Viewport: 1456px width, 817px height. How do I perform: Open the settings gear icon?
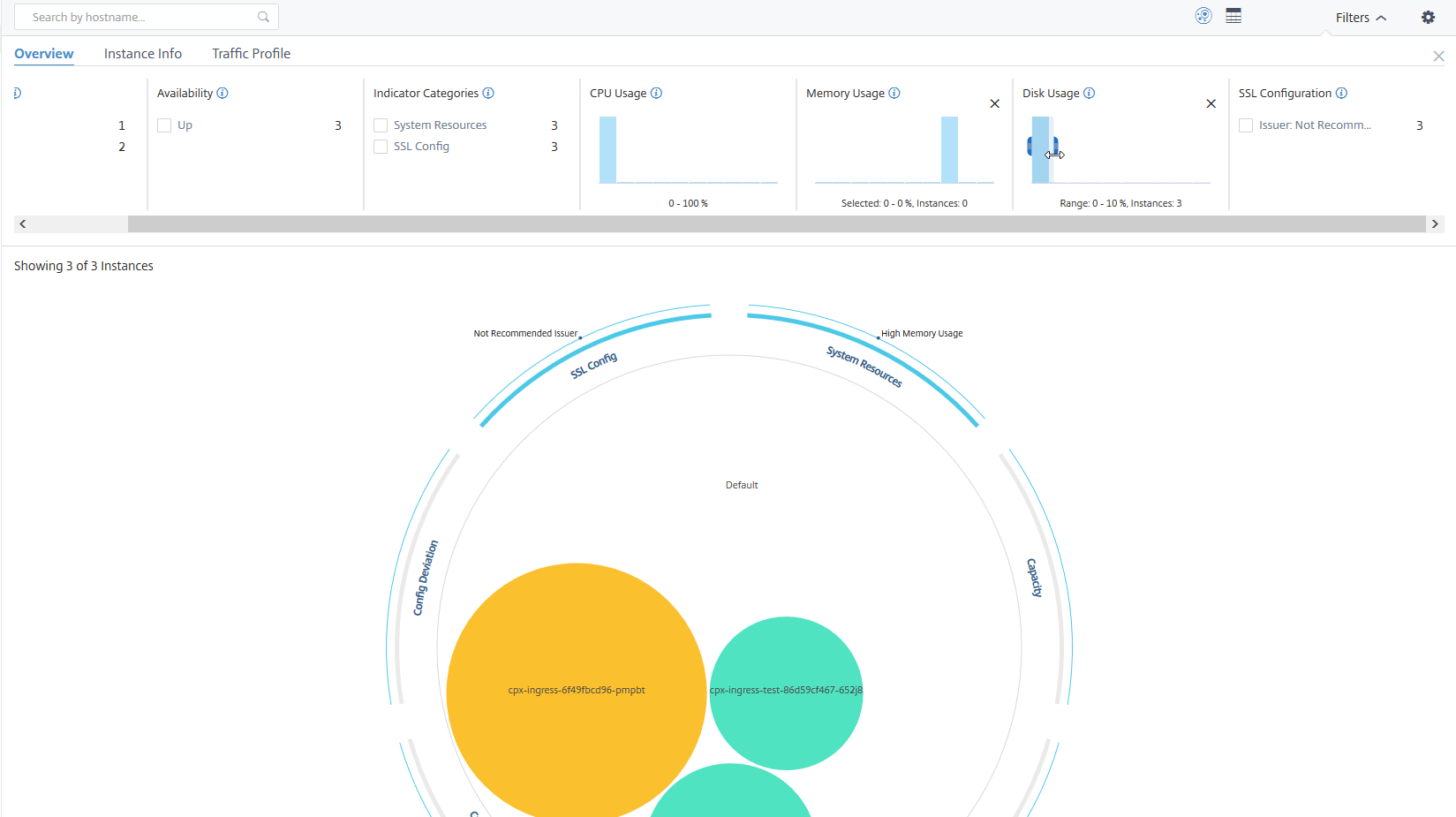(1428, 18)
